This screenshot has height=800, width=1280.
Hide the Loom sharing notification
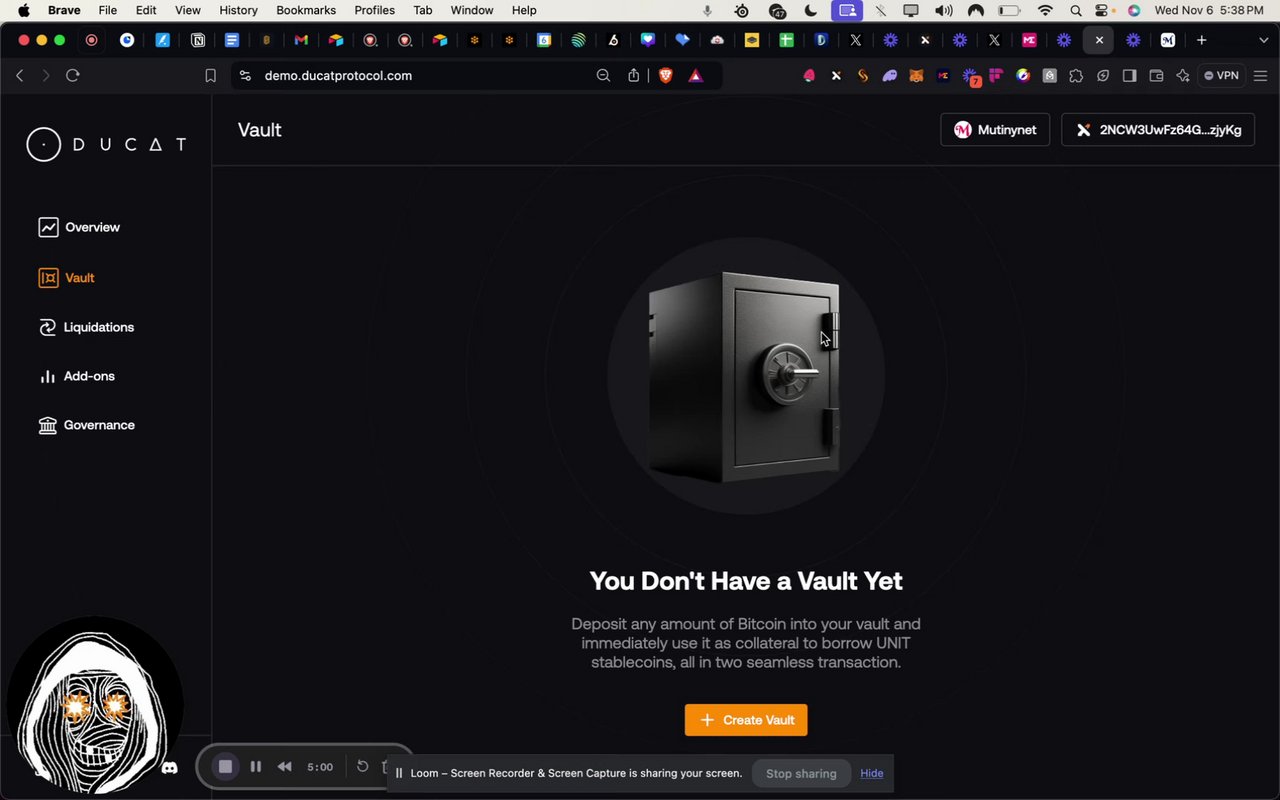click(x=872, y=773)
